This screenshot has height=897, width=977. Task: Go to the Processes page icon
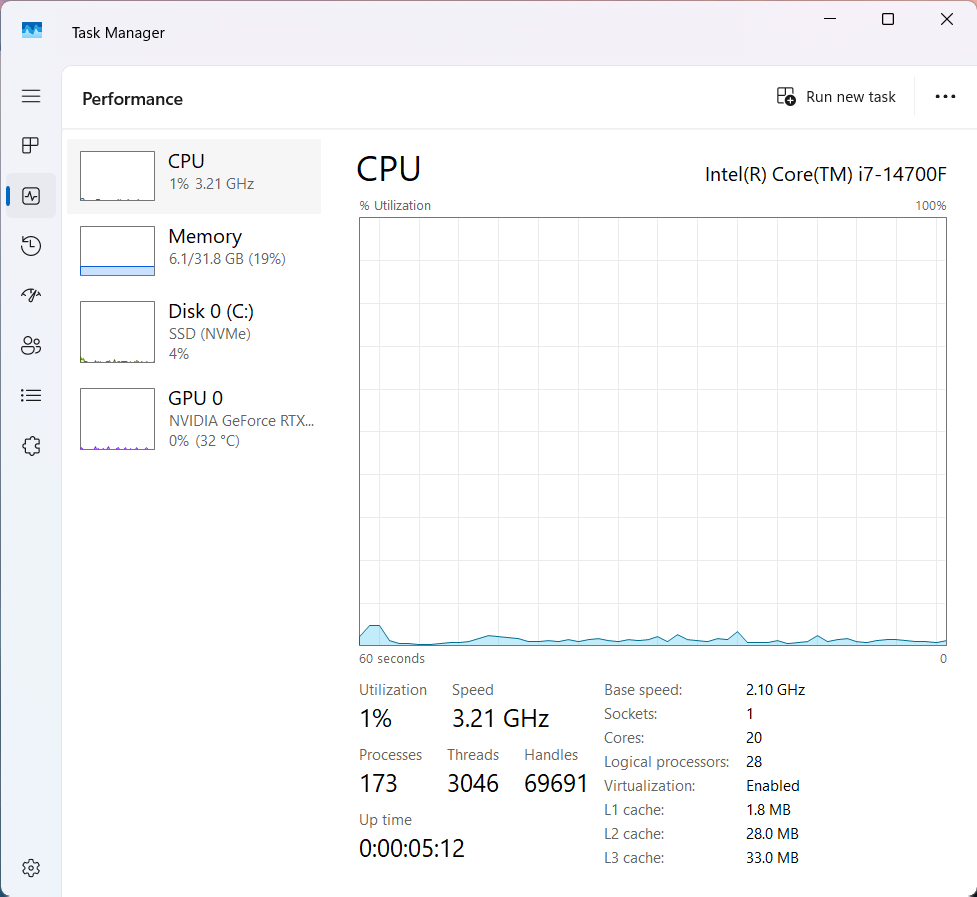click(x=31, y=146)
